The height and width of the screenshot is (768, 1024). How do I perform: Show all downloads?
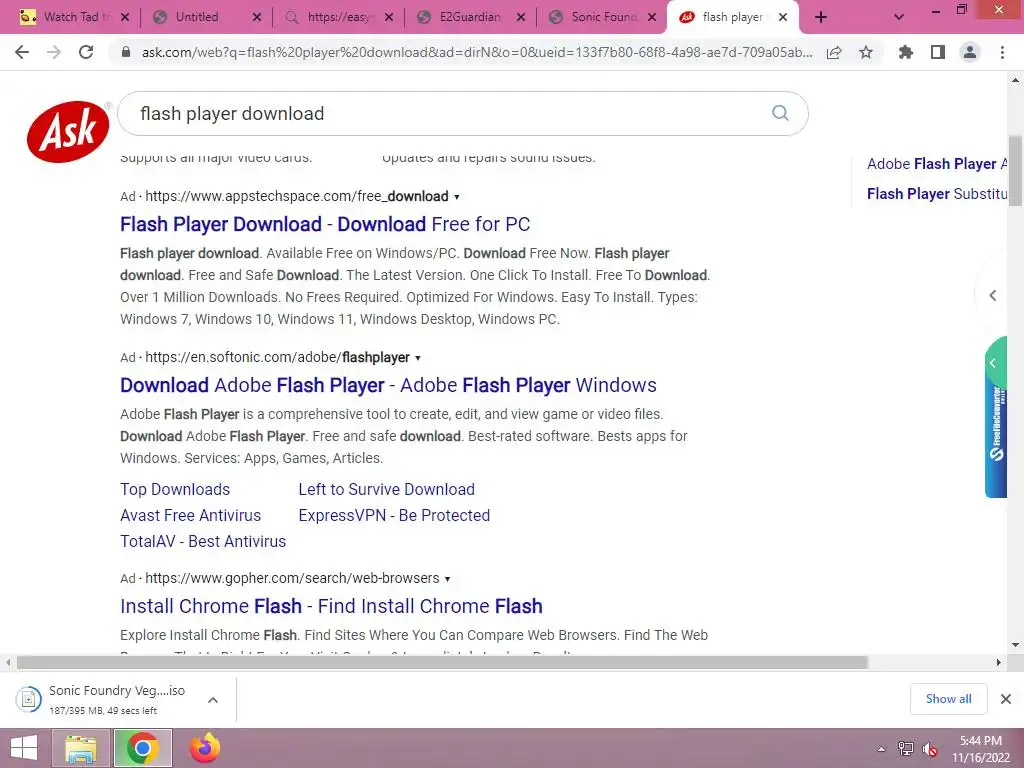point(948,699)
